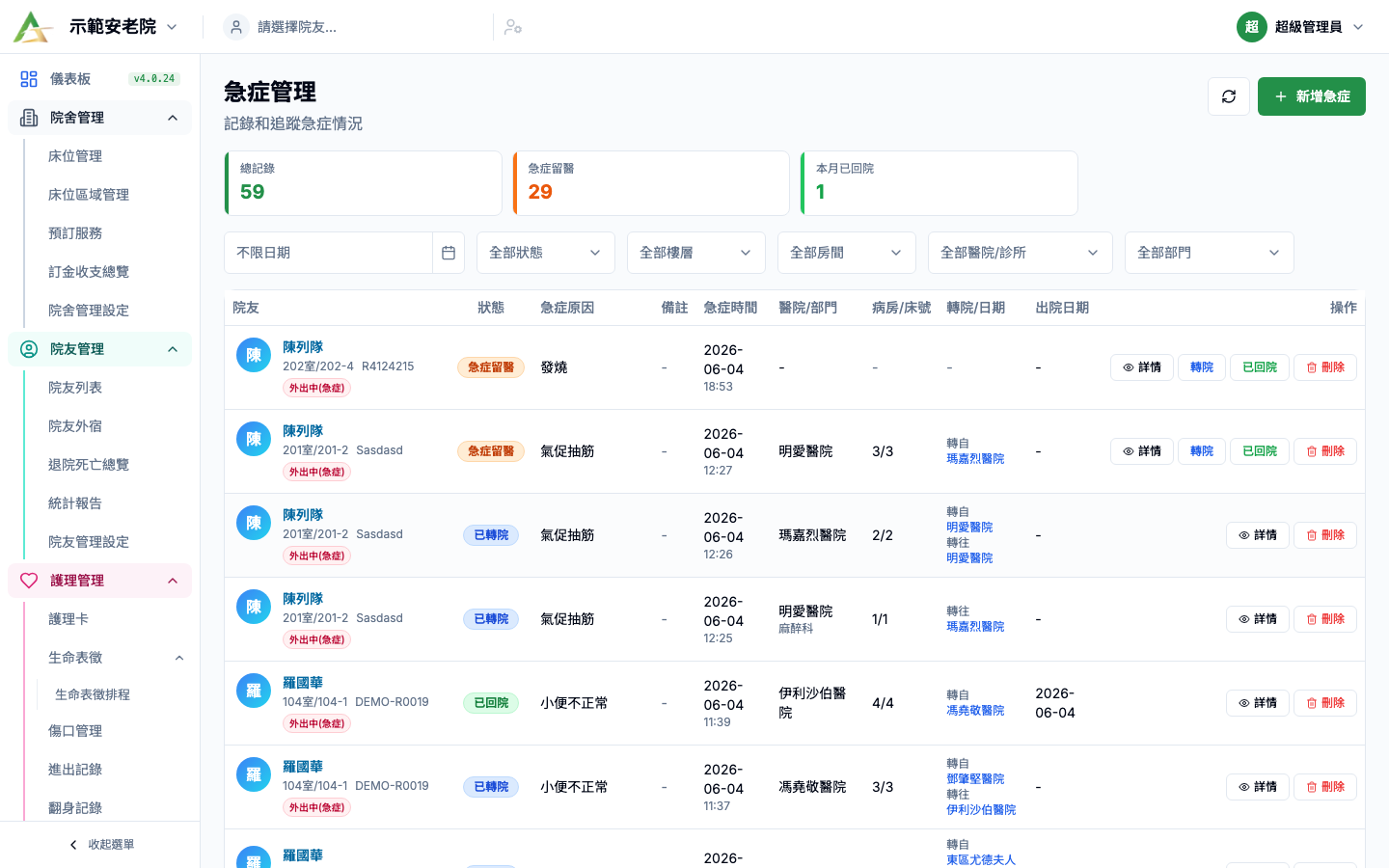1389x868 pixels.
Task: Click 詳情 in the 11:39 伊利沙伯醫院 row
Action: pos(1258,703)
